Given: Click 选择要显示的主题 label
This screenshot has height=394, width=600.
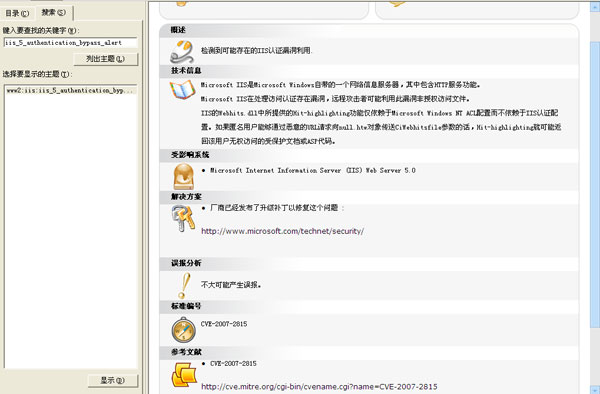Looking at the screenshot, I should tap(37, 74).
